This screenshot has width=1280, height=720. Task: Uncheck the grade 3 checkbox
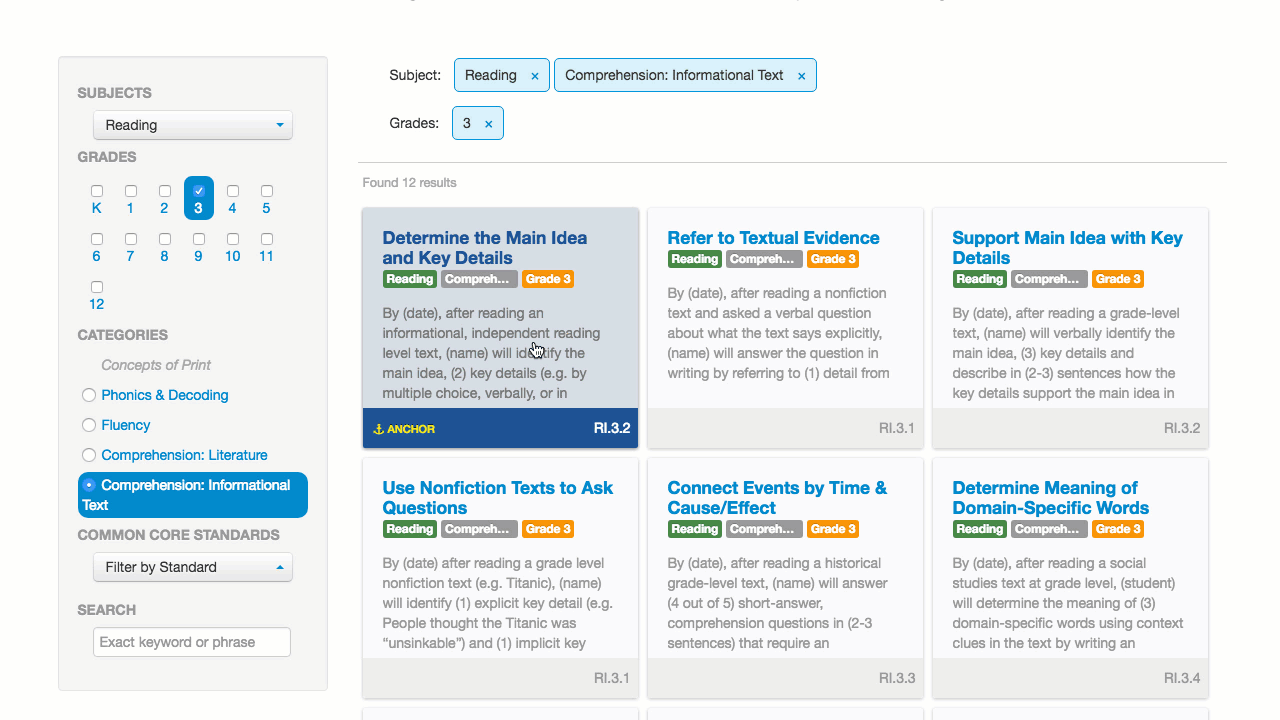click(x=199, y=191)
